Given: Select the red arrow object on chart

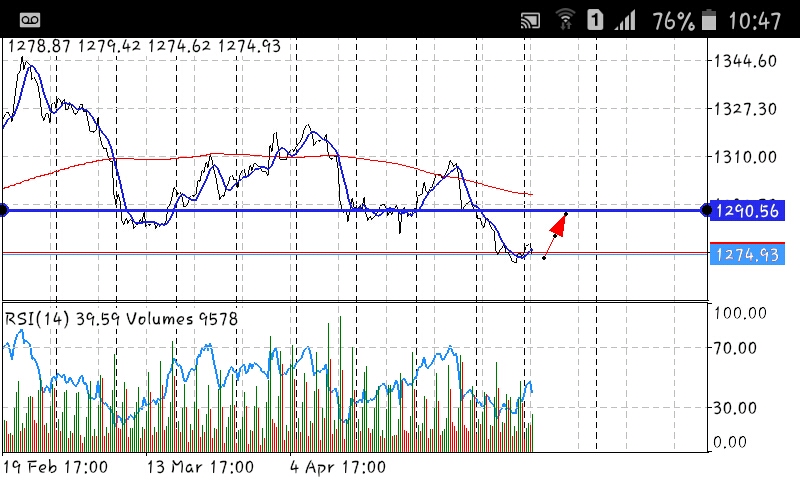Looking at the screenshot, I should pyautogui.click(x=555, y=236).
